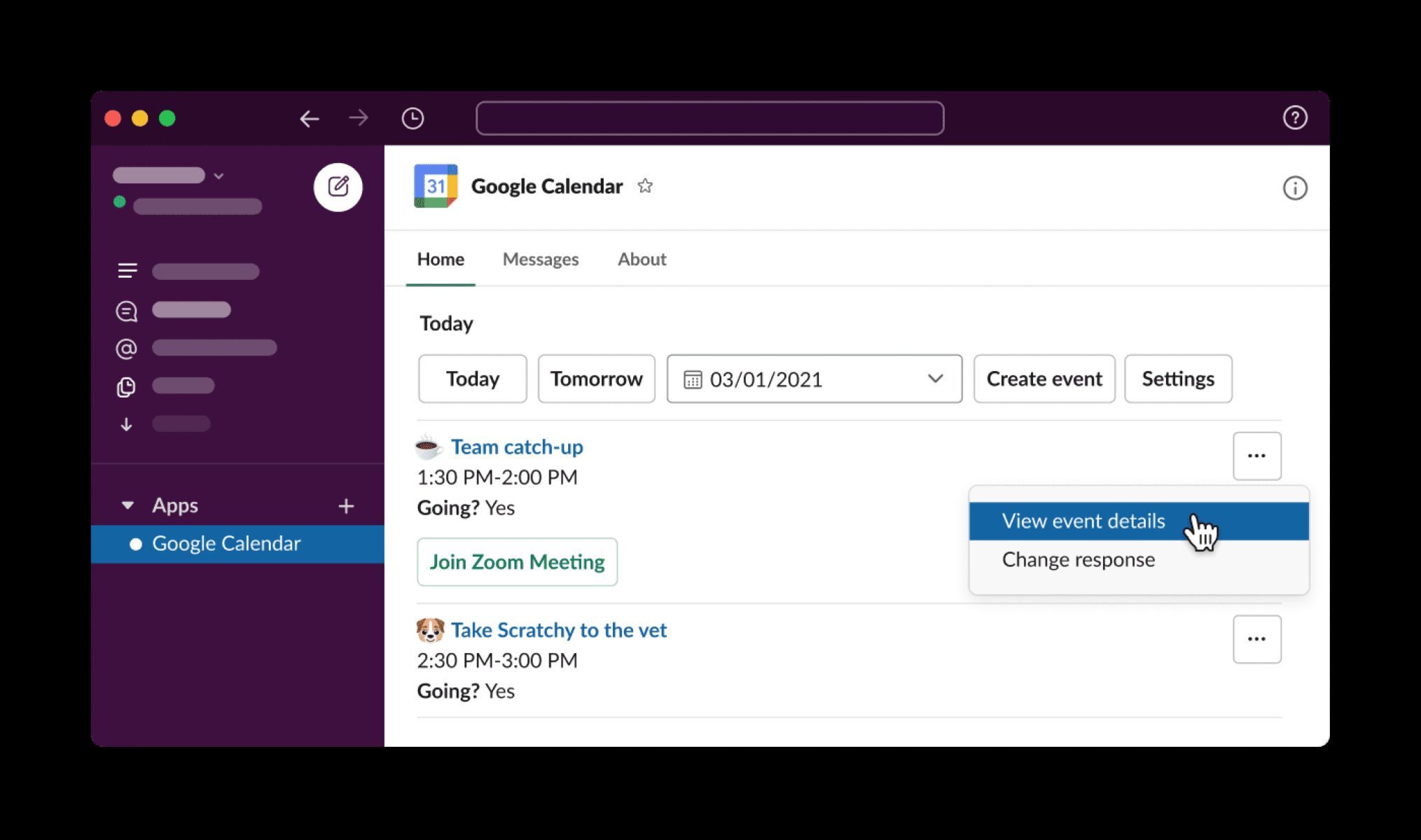Click the Join Zoom Meeting button

click(x=516, y=560)
